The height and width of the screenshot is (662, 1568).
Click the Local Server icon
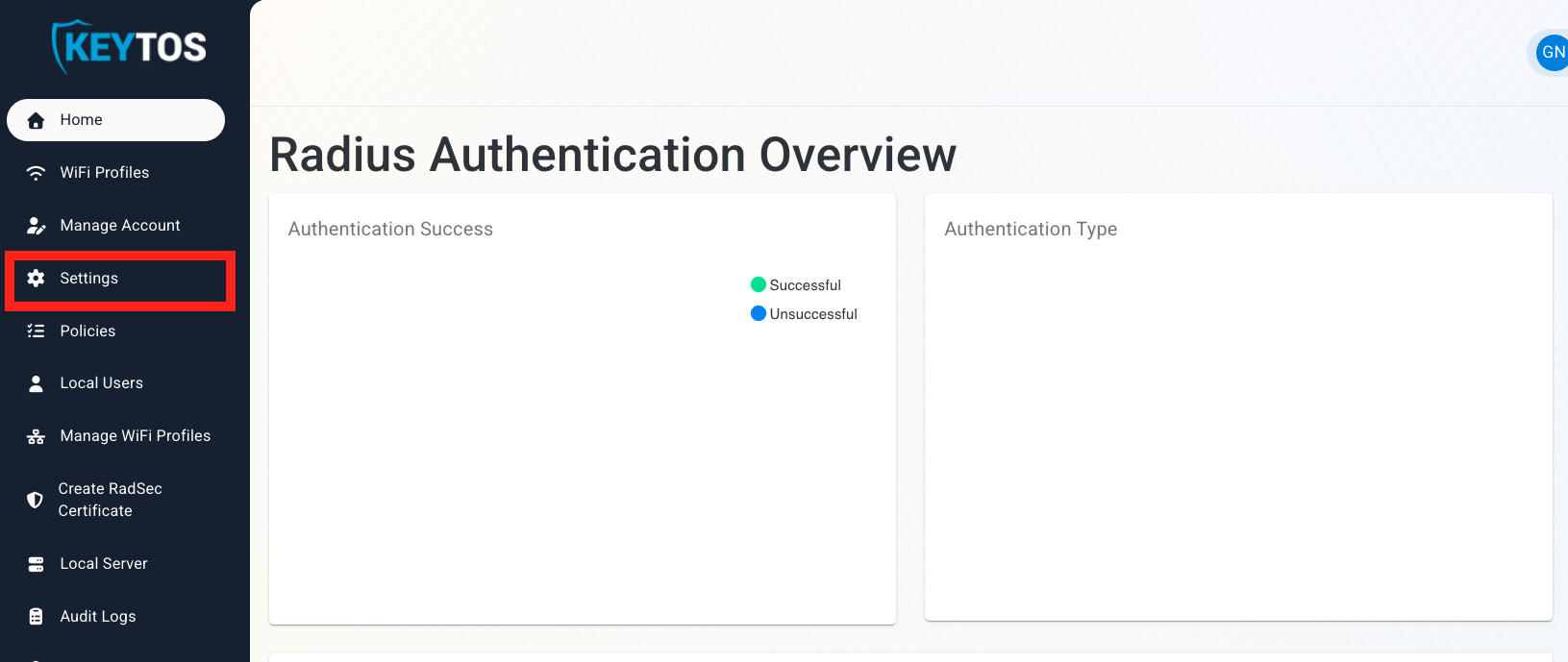click(x=36, y=564)
